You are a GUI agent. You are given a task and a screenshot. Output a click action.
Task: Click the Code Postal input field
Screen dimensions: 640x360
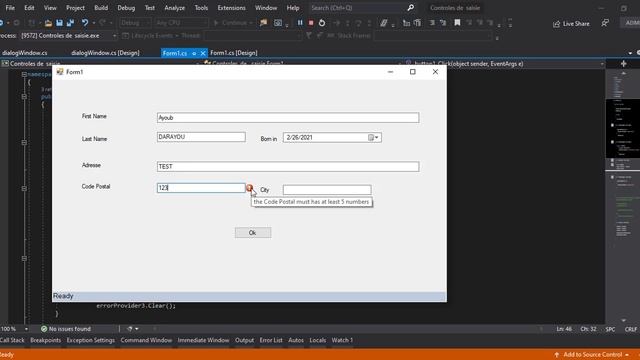[x=201, y=188]
